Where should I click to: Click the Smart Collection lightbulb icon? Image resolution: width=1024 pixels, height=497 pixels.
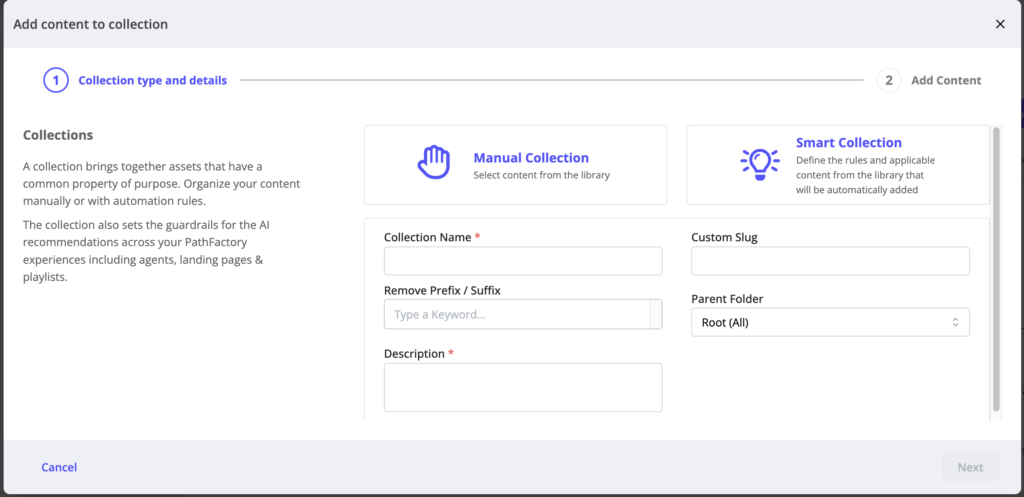pyautogui.click(x=759, y=164)
